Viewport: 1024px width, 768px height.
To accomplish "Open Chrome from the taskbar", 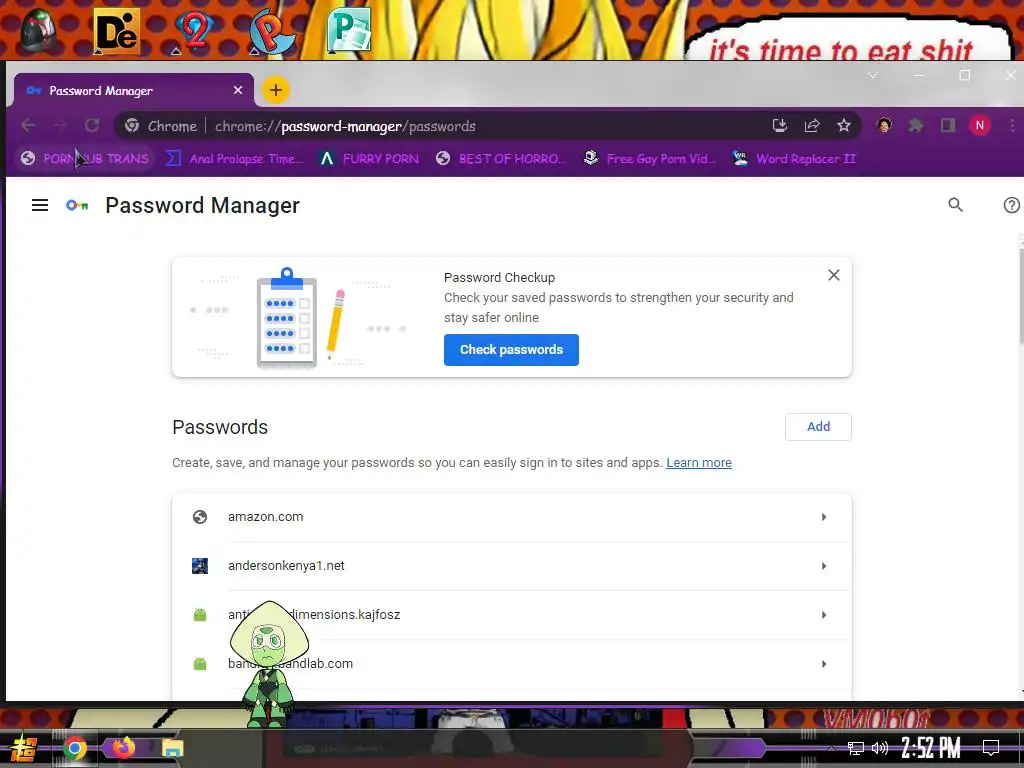I will click(74, 748).
